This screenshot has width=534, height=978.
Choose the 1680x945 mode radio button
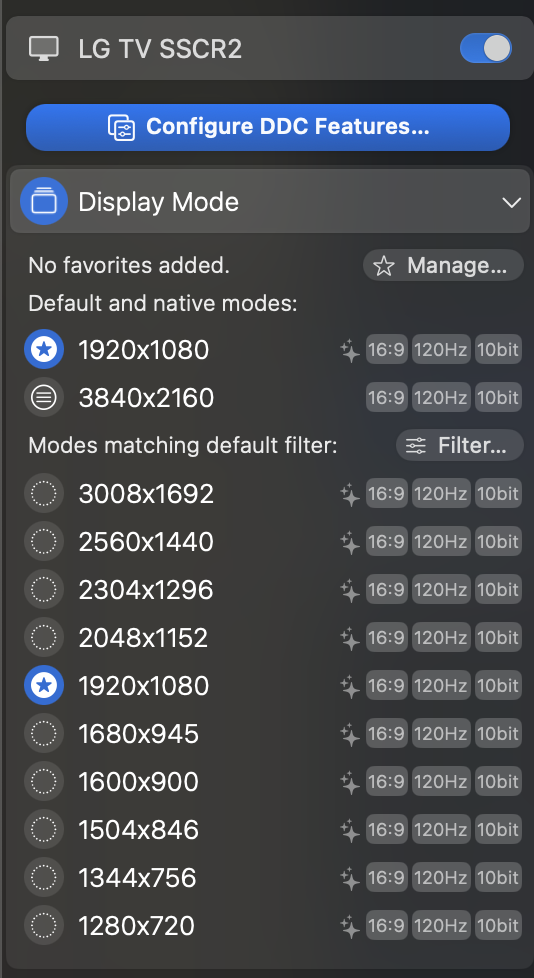44,734
